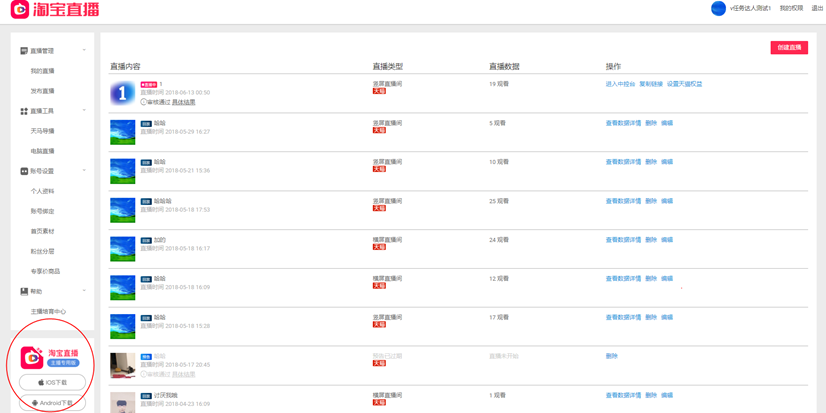
Task: Open 我的直播 in the sidebar
Action: [x=42, y=71]
